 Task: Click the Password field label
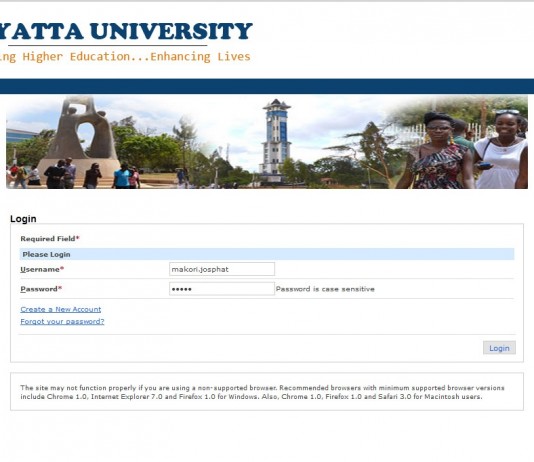(x=41, y=289)
